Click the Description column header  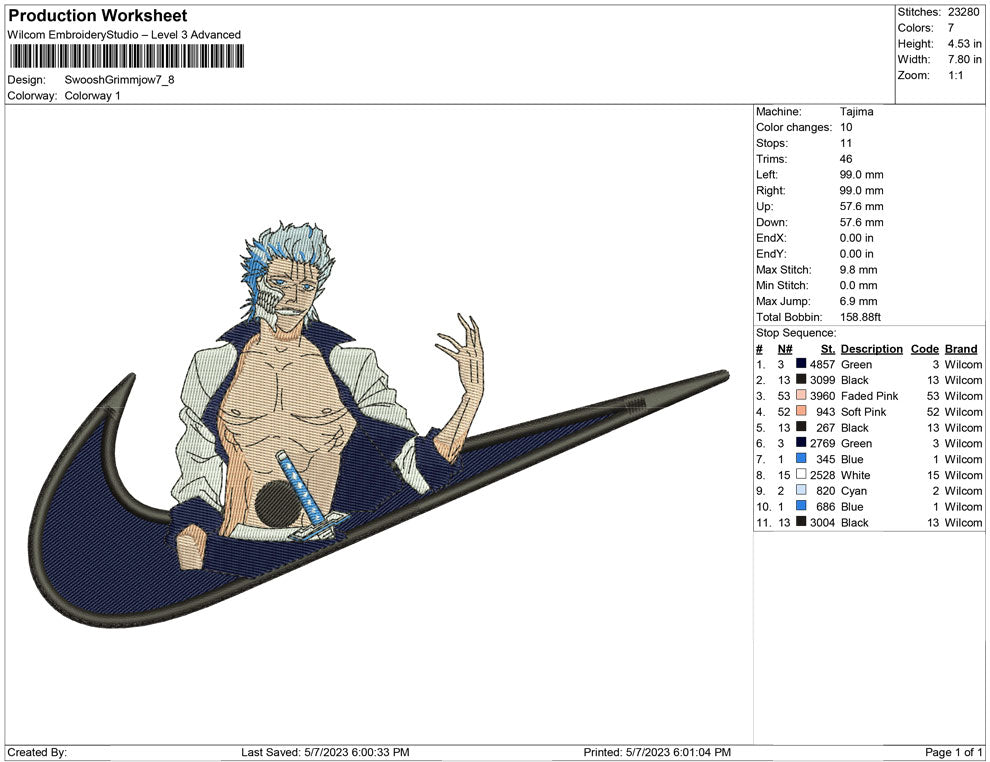coord(871,349)
